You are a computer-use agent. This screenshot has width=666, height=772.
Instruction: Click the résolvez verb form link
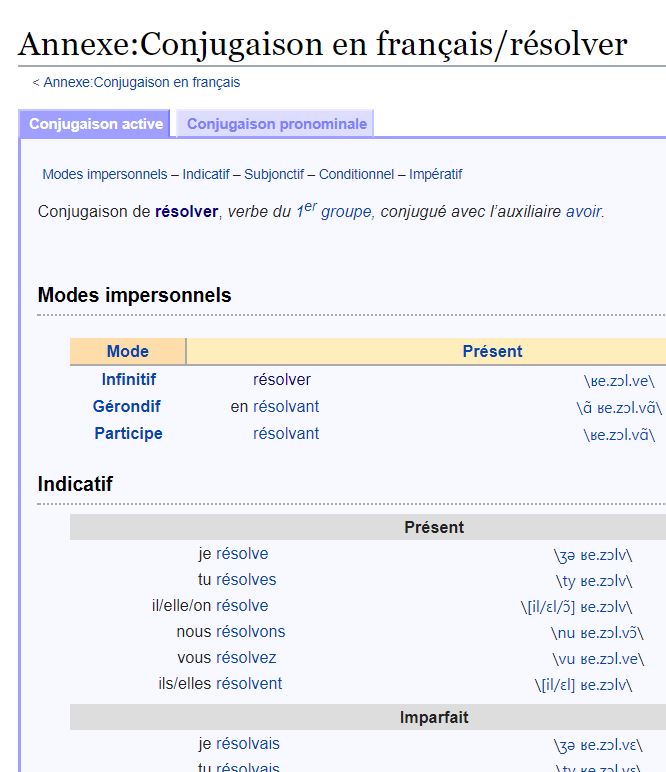click(x=246, y=658)
